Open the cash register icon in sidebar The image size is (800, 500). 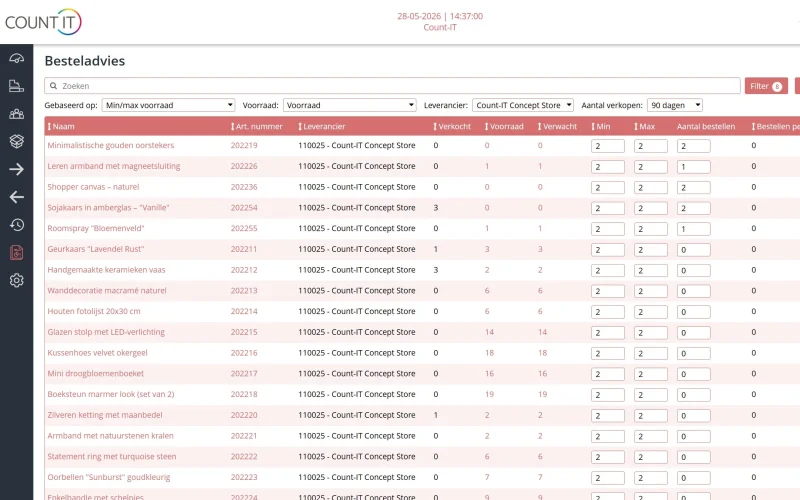click(16, 86)
